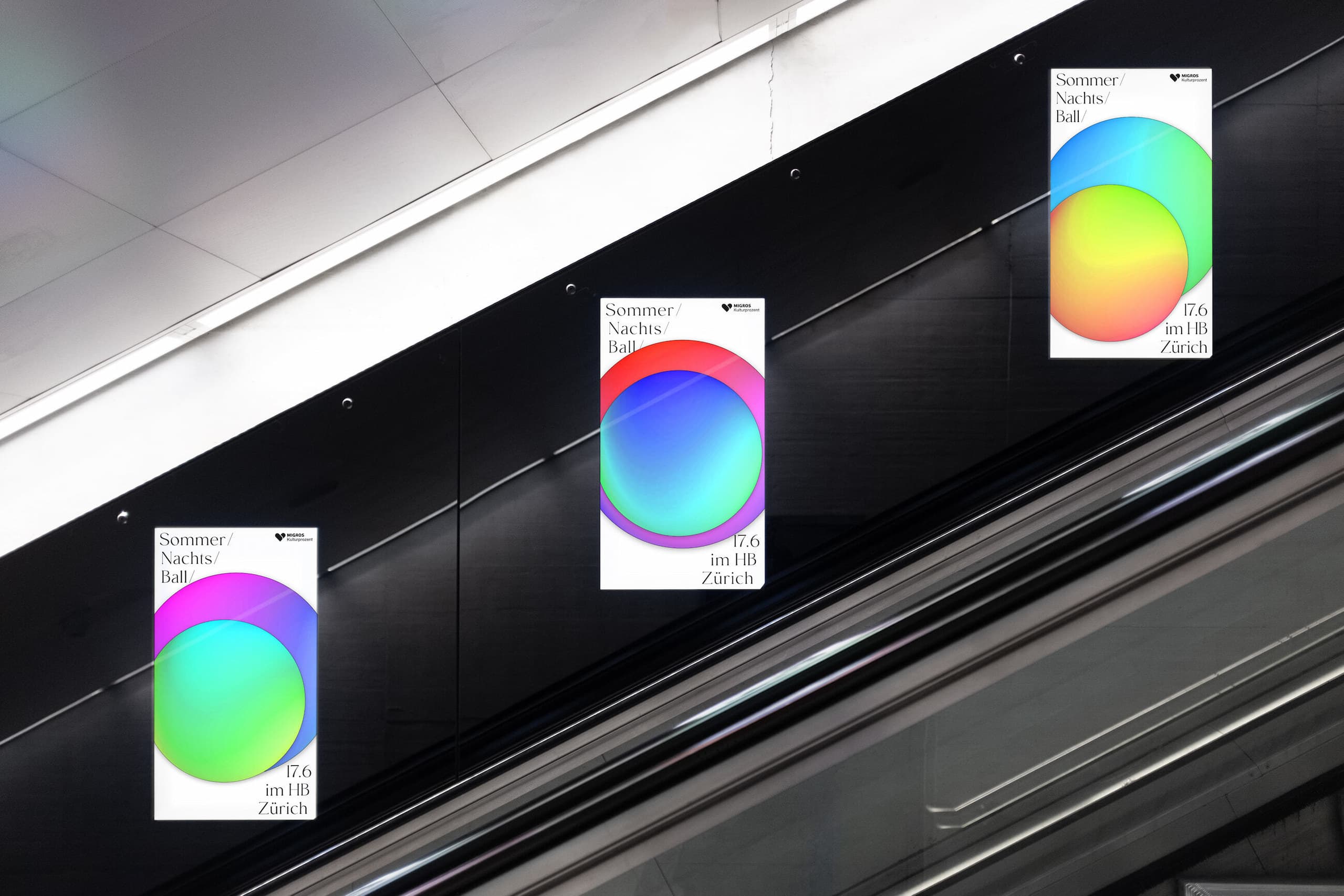
Task: Select the blue-cyan circle inside the red ring
Action: point(681,453)
